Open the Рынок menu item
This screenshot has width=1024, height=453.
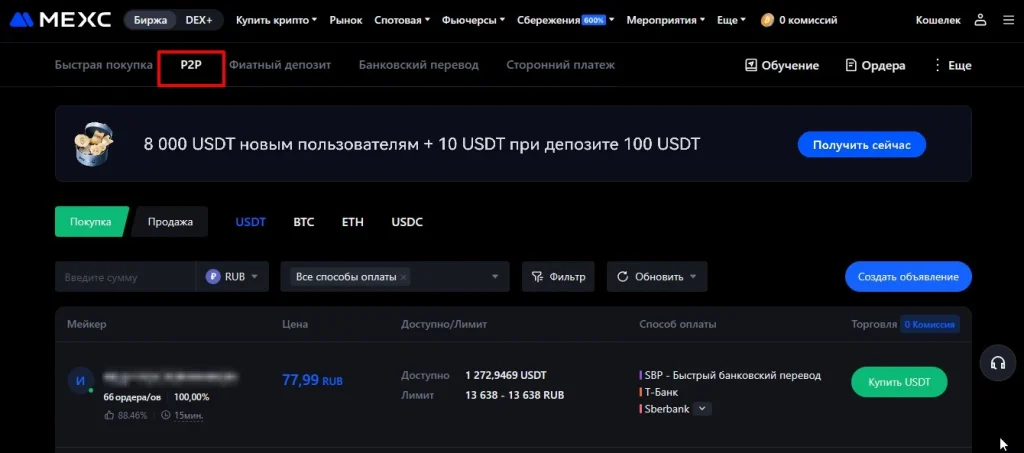coord(346,20)
